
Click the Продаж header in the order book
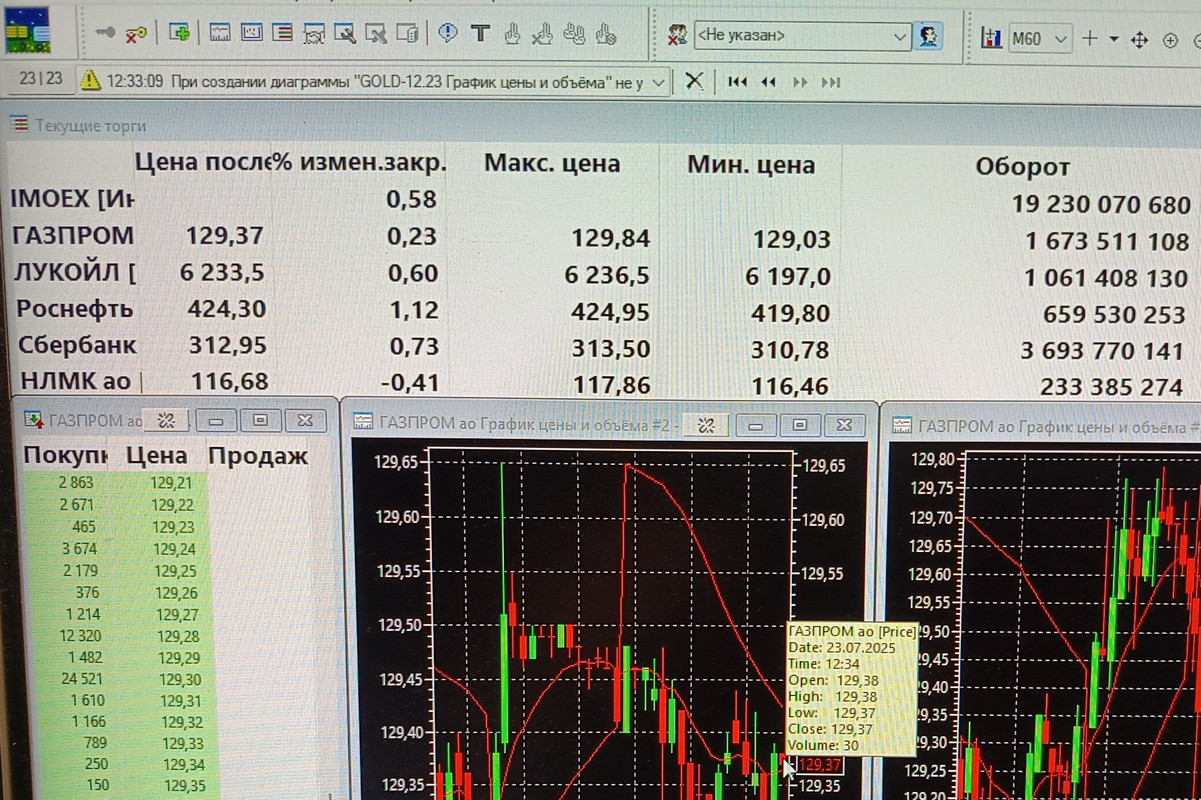259,456
